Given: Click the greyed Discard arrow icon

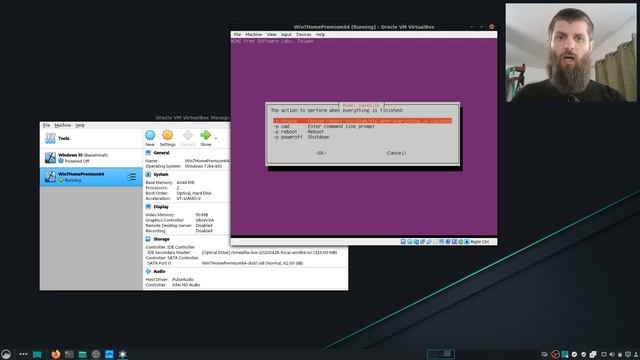Looking at the screenshot, I should click(x=188, y=136).
